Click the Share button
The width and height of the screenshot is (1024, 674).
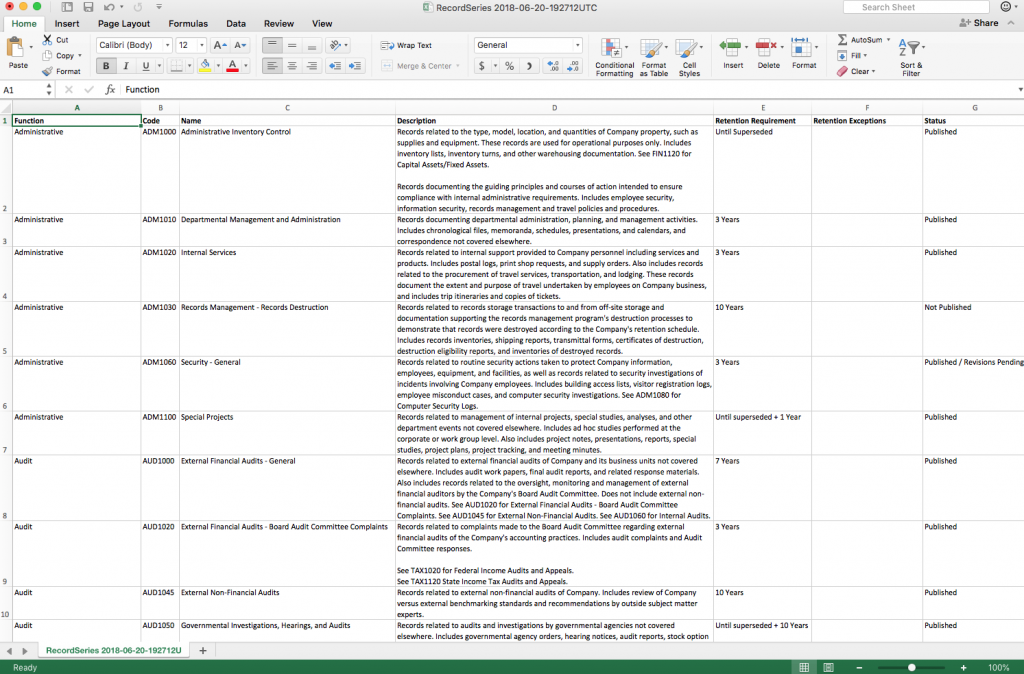coord(979,23)
